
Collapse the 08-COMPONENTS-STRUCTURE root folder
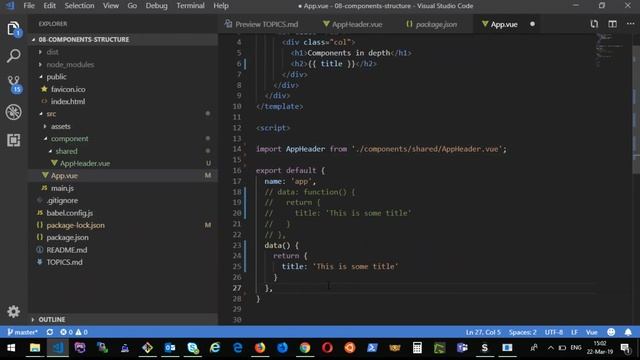[122, 40]
